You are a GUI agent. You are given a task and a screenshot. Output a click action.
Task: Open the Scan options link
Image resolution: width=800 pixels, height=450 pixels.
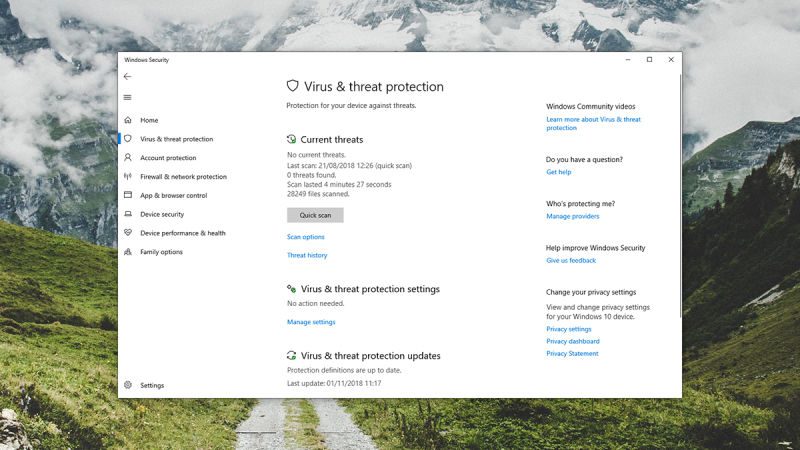306,237
